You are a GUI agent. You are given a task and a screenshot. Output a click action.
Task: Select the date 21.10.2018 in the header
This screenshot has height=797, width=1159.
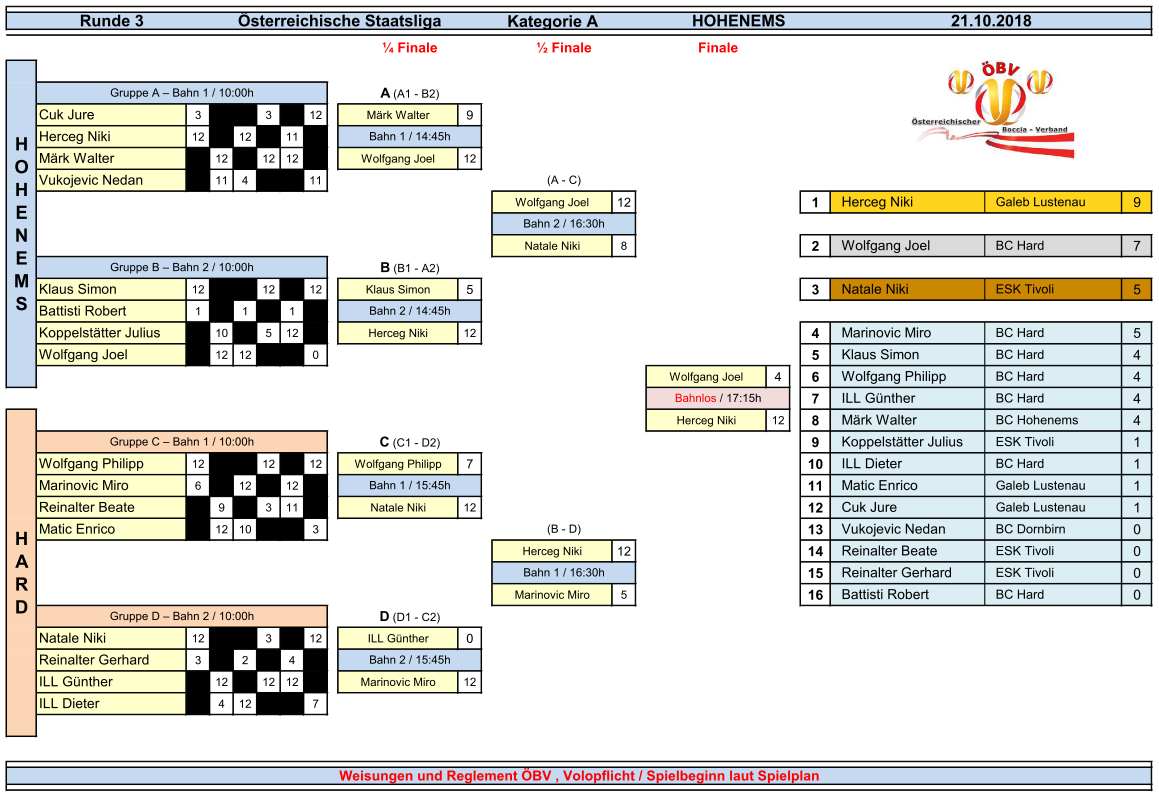(990, 21)
